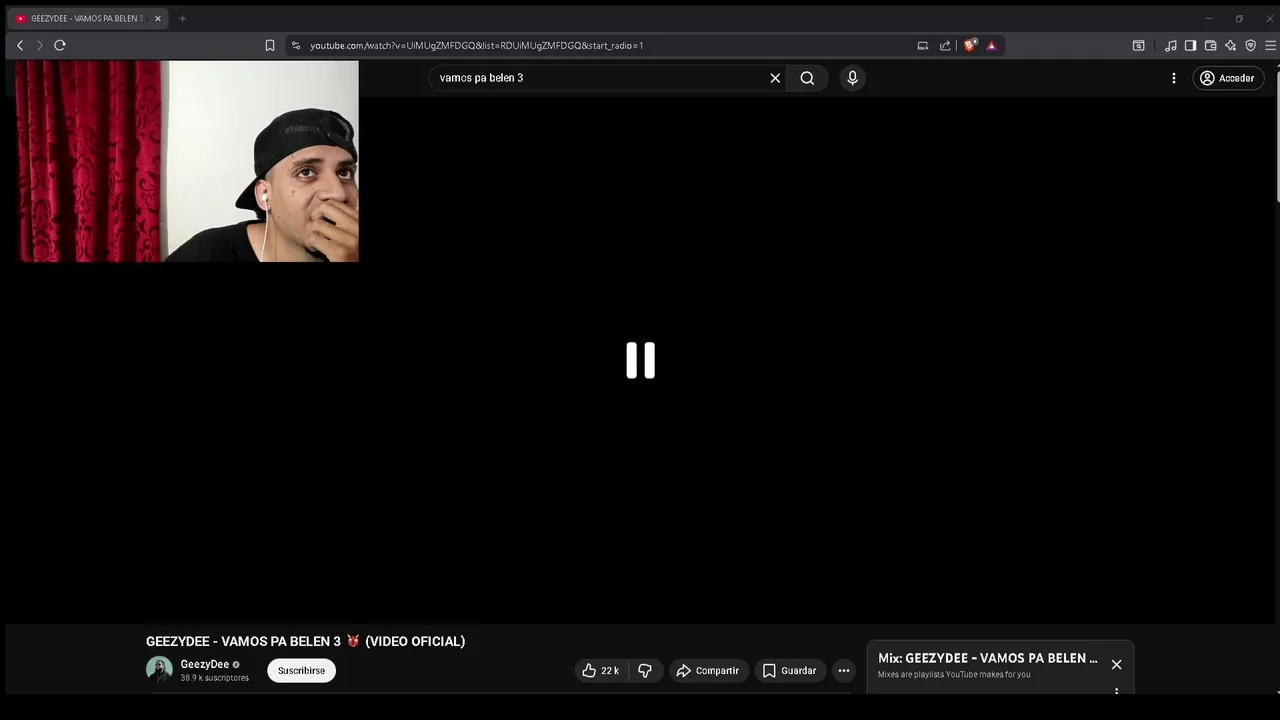Click the video title VAMOS PA BELEN 3

pyautogui.click(x=305, y=641)
